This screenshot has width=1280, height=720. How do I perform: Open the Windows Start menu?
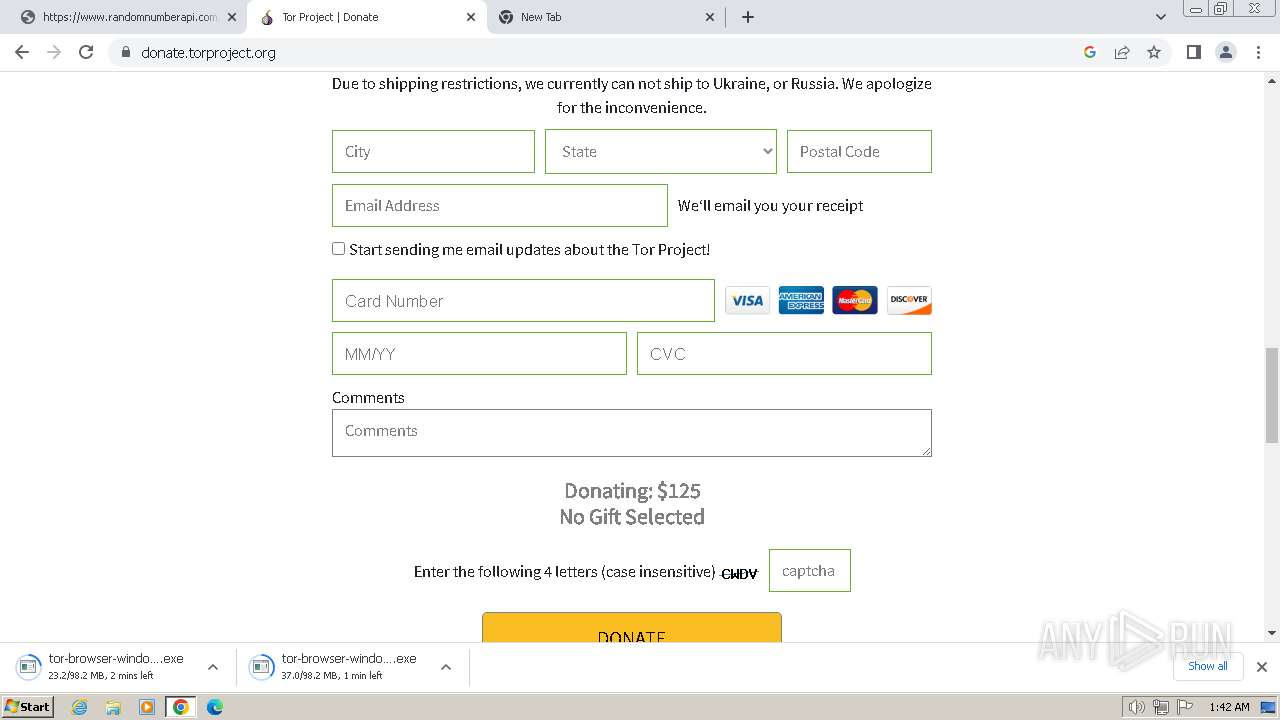point(27,707)
